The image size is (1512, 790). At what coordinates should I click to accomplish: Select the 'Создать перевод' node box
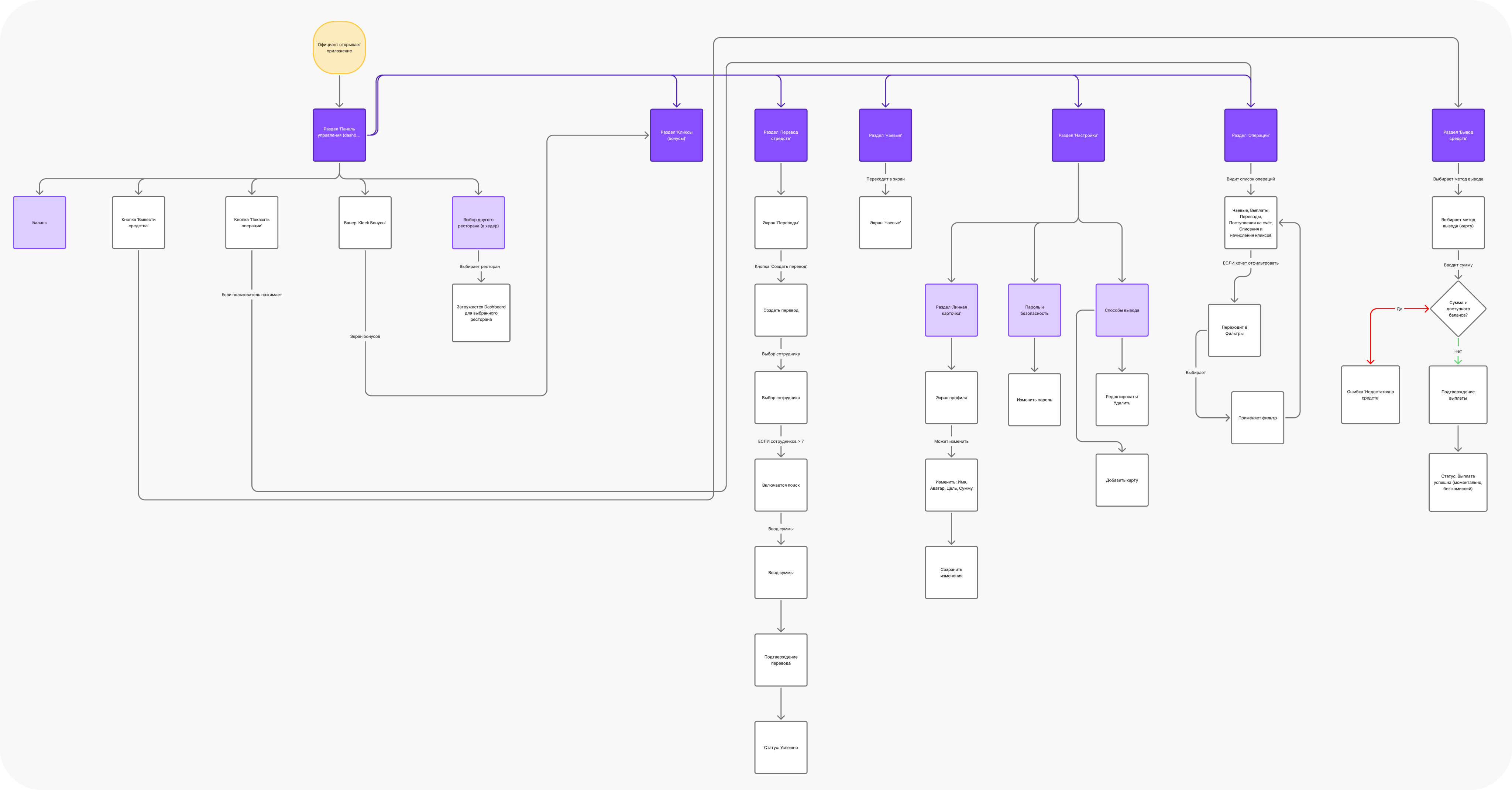click(781, 310)
